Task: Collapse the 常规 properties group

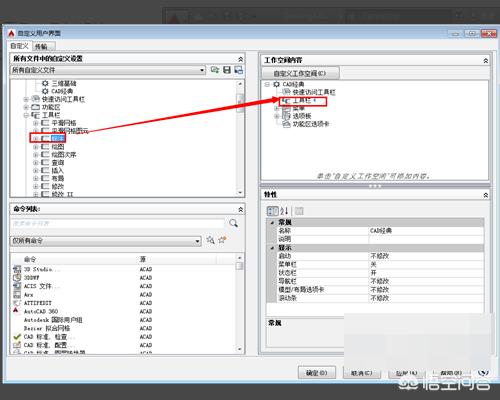Action: (272, 222)
